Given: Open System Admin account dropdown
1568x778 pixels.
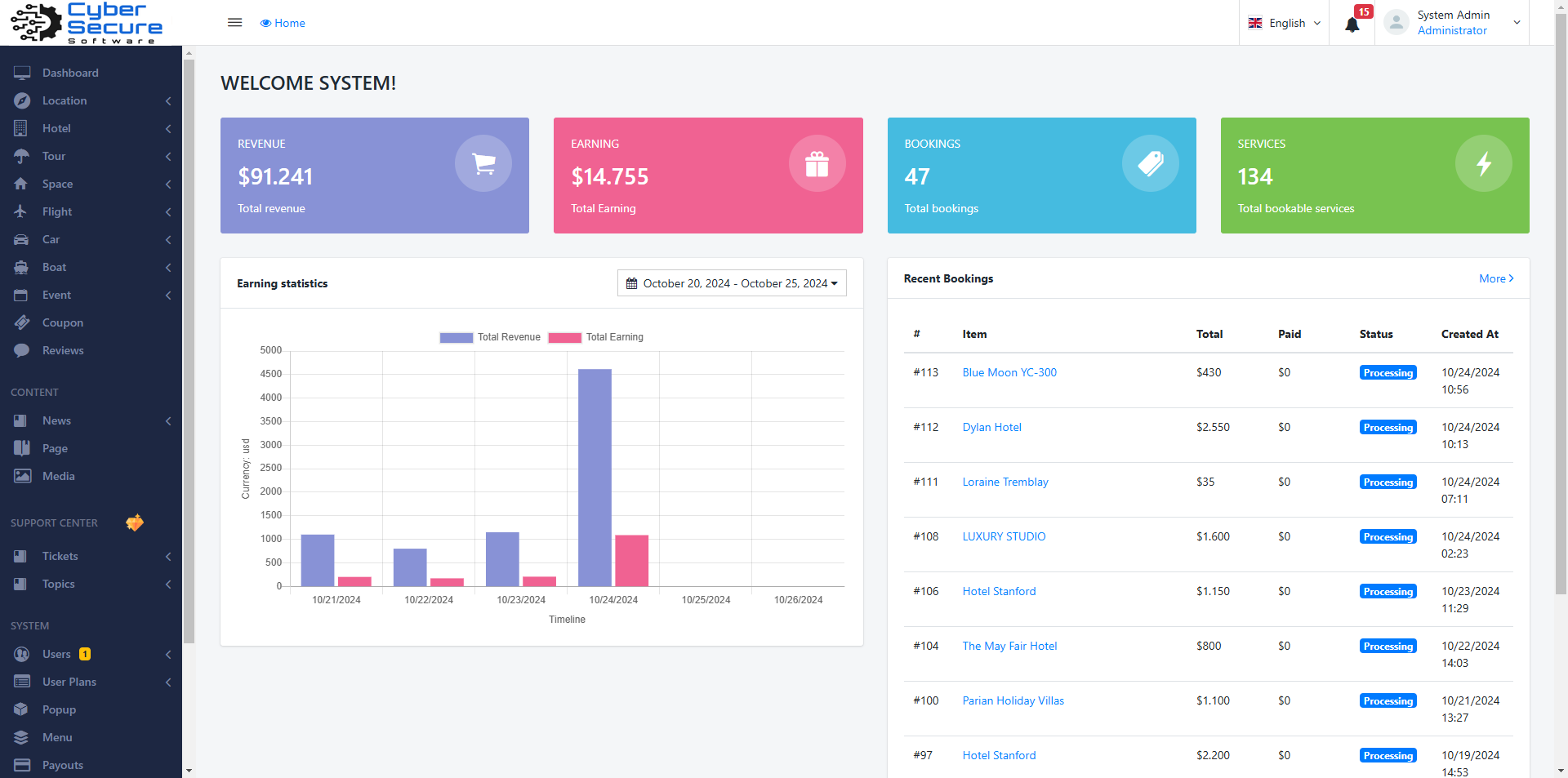Looking at the screenshot, I should 1453,23.
